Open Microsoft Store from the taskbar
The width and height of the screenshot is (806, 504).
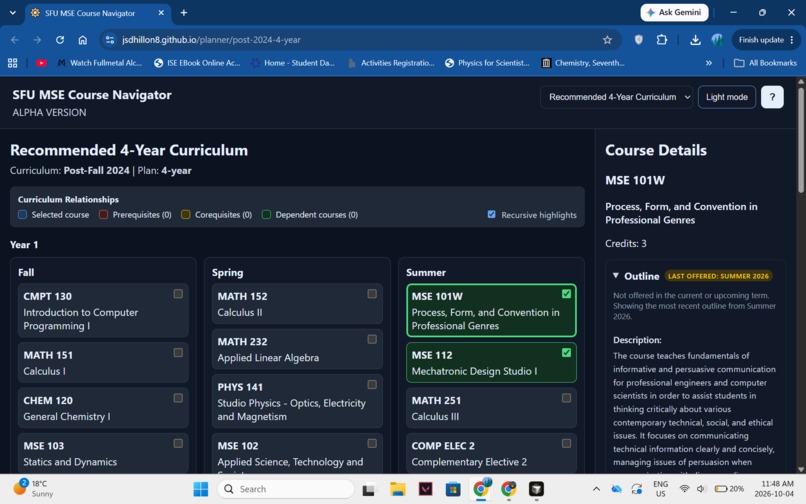pos(453,489)
